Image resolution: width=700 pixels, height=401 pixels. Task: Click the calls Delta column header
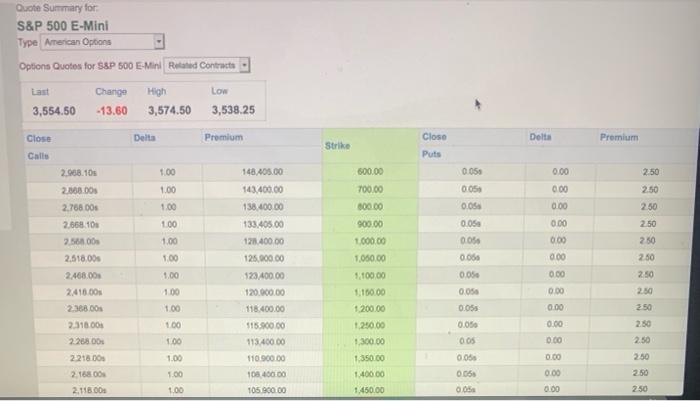point(145,138)
